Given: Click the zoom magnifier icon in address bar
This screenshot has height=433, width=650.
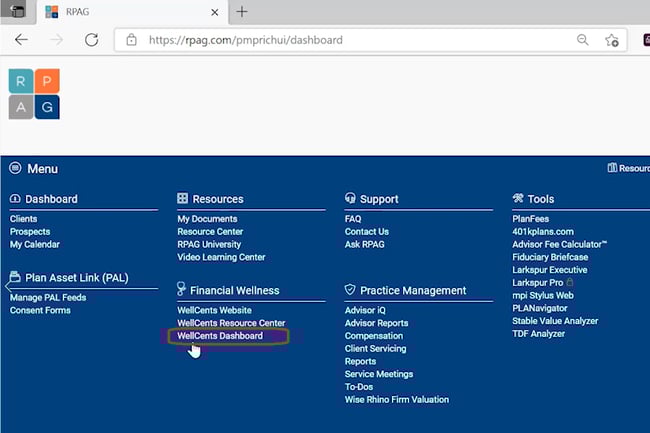Looking at the screenshot, I should (x=582, y=40).
